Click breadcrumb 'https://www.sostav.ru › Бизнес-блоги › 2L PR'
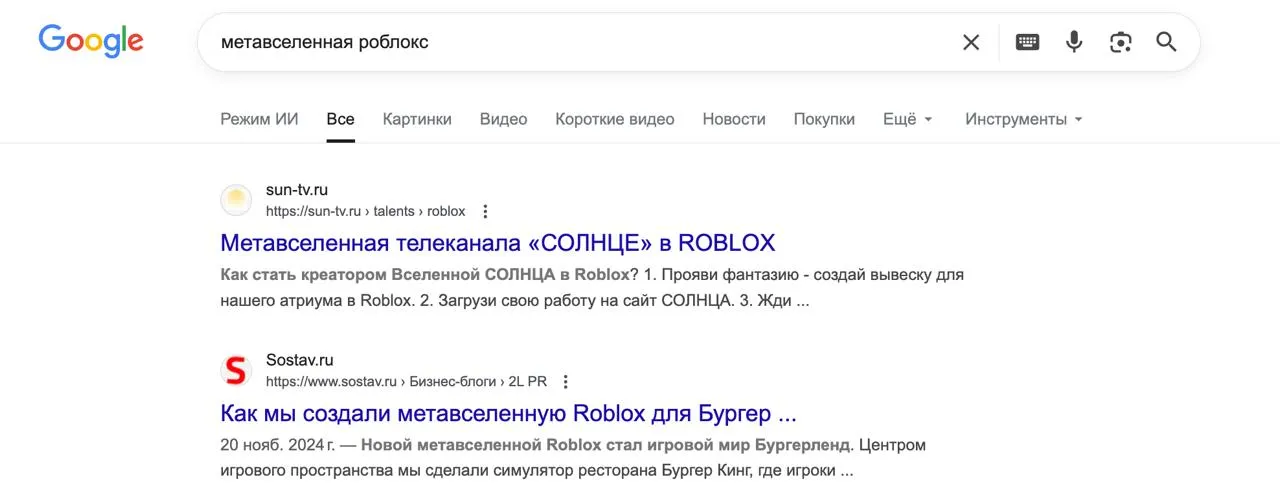Image resolution: width=1280 pixels, height=503 pixels. pyautogui.click(x=406, y=381)
